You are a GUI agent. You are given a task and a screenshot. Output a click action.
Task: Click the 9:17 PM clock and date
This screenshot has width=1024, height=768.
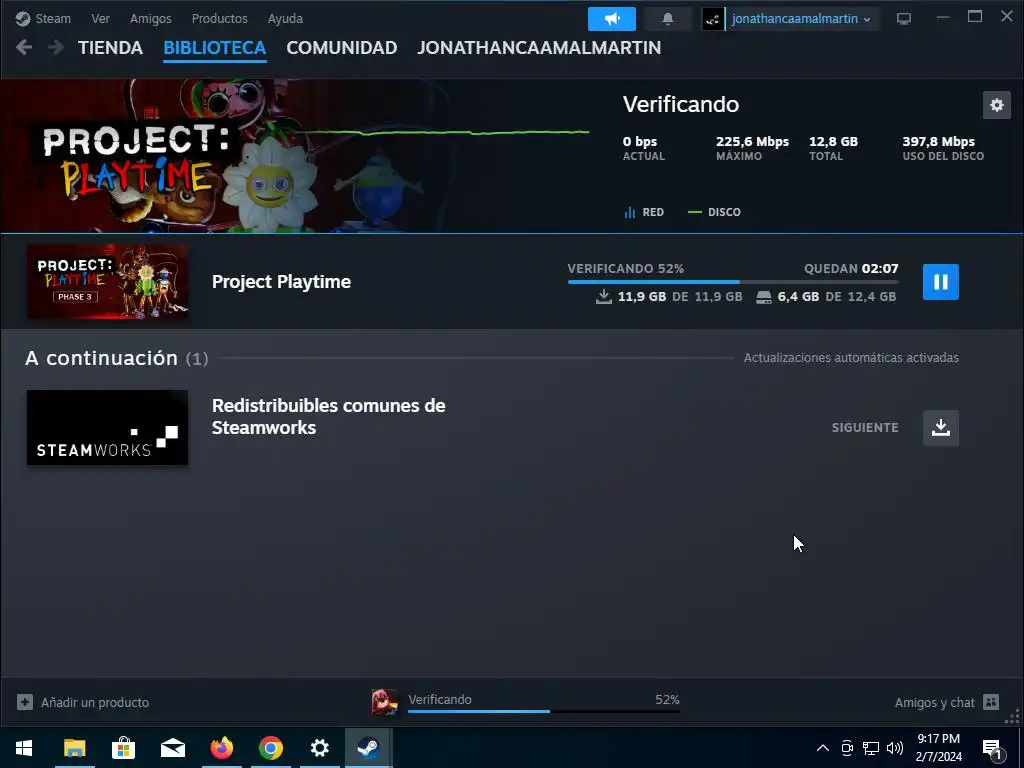[x=938, y=748]
